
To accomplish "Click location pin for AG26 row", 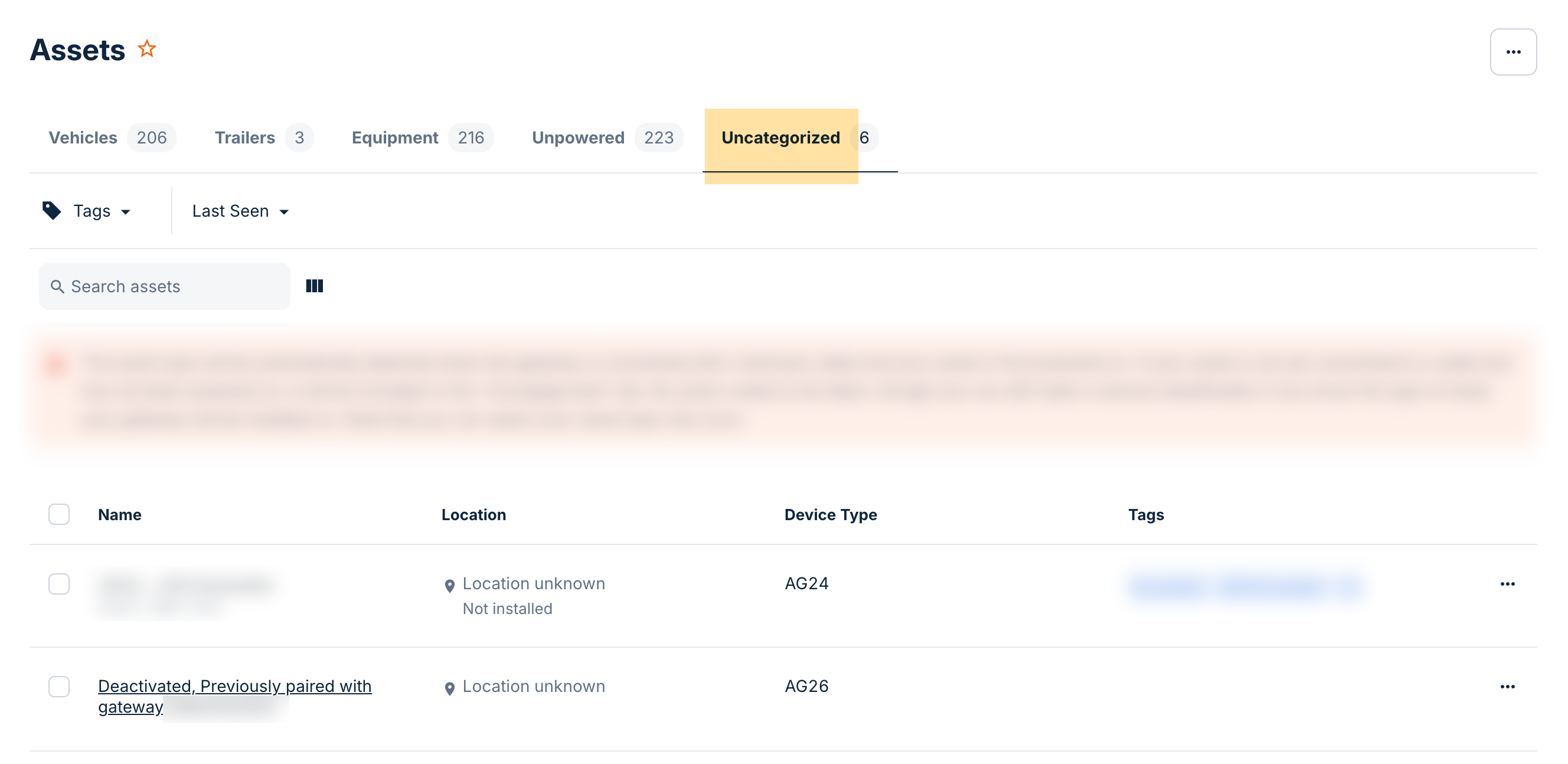I will point(449,688).
